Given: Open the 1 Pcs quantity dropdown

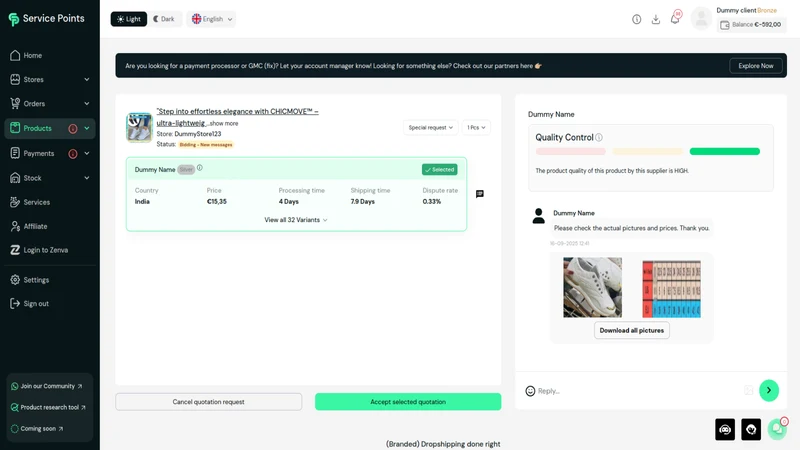Looking at the screenshot, I should click(x=476, y=128).
